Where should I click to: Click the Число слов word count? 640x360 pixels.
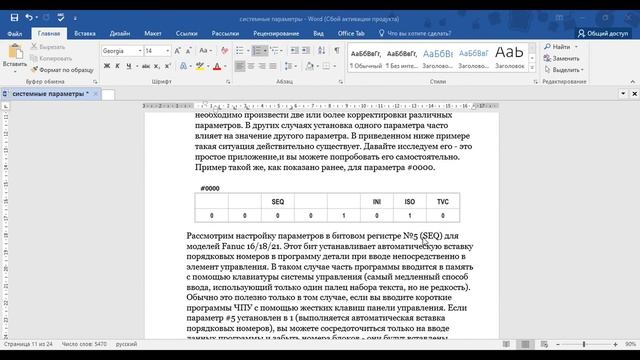pos(84,344)
